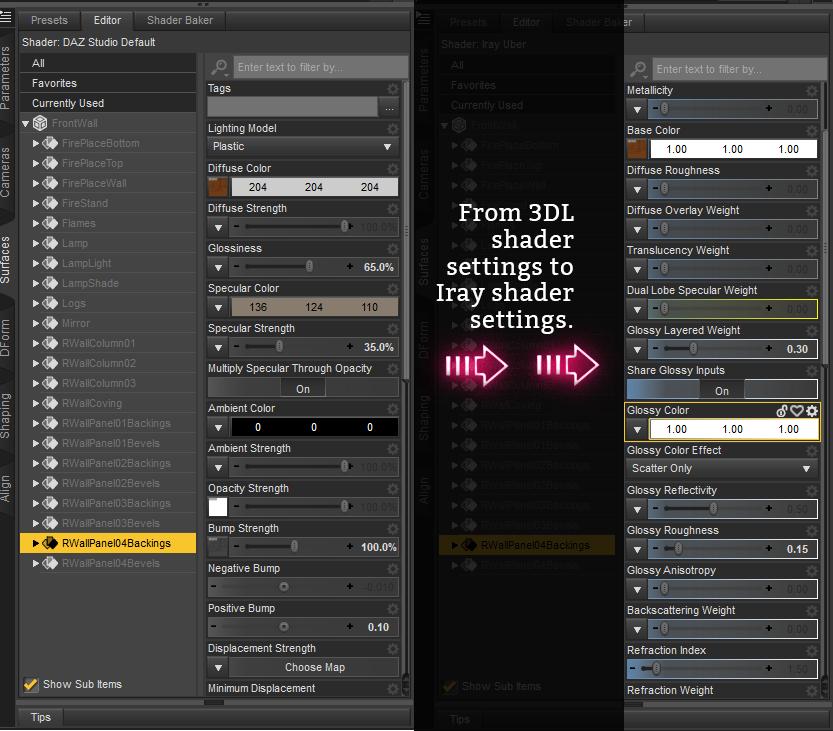This screenshot has height=731, width=833.
Task: Select the All filter category
Action: pos(108,63)
